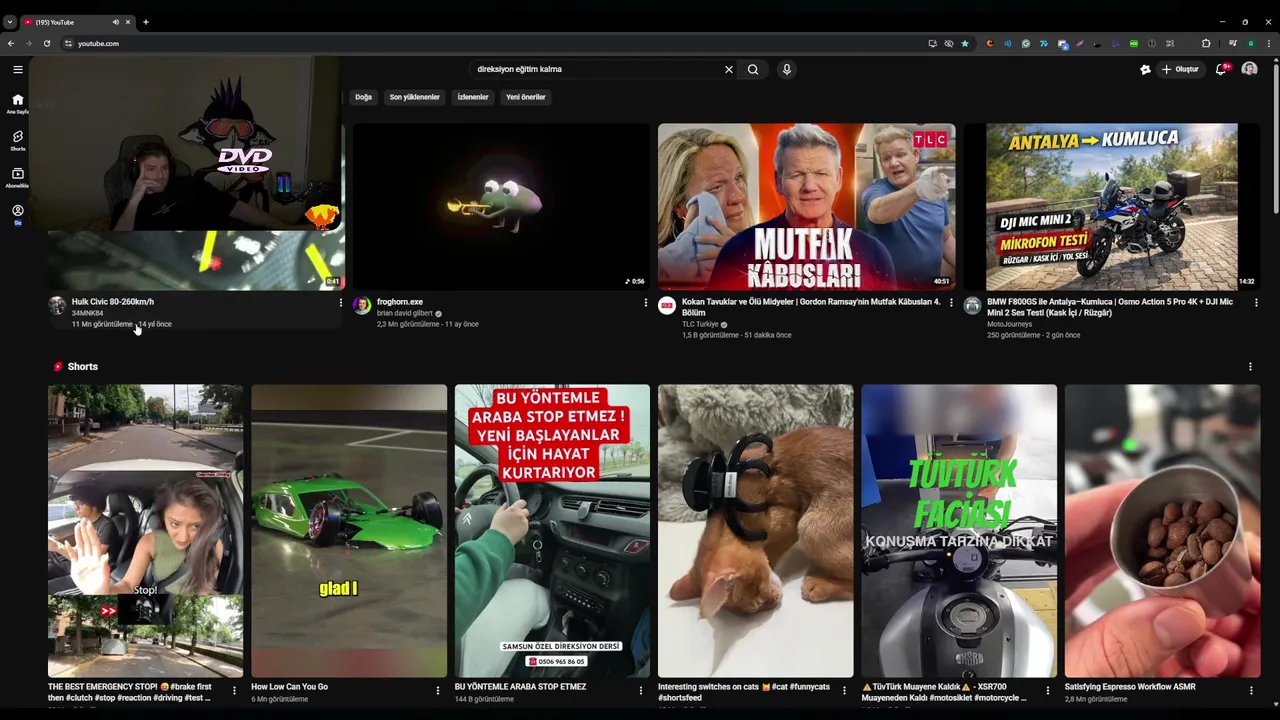Play the Mutfak Kabusları video thumbnail
Screen dimensions: 1280x720
tap(806, 207)
